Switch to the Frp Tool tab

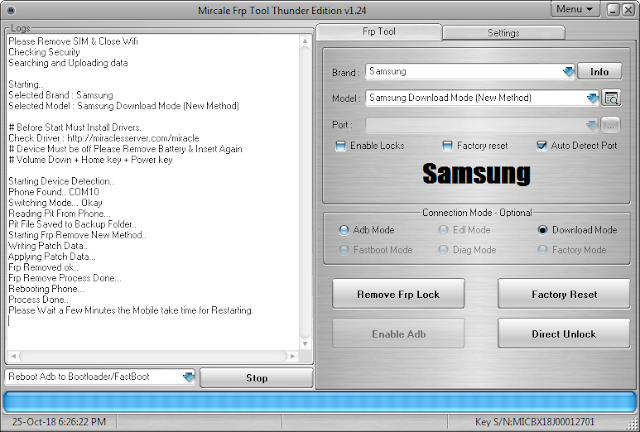(379, 31)
